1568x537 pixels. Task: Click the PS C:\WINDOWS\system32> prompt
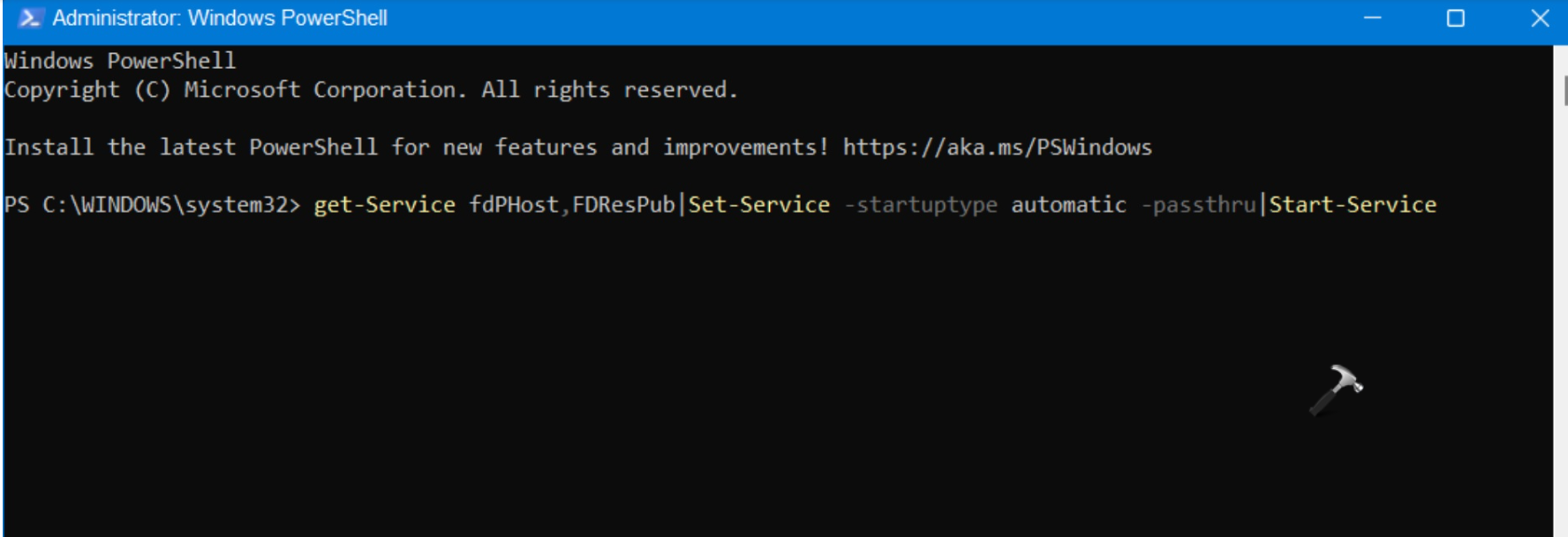(x=152, y=205)
